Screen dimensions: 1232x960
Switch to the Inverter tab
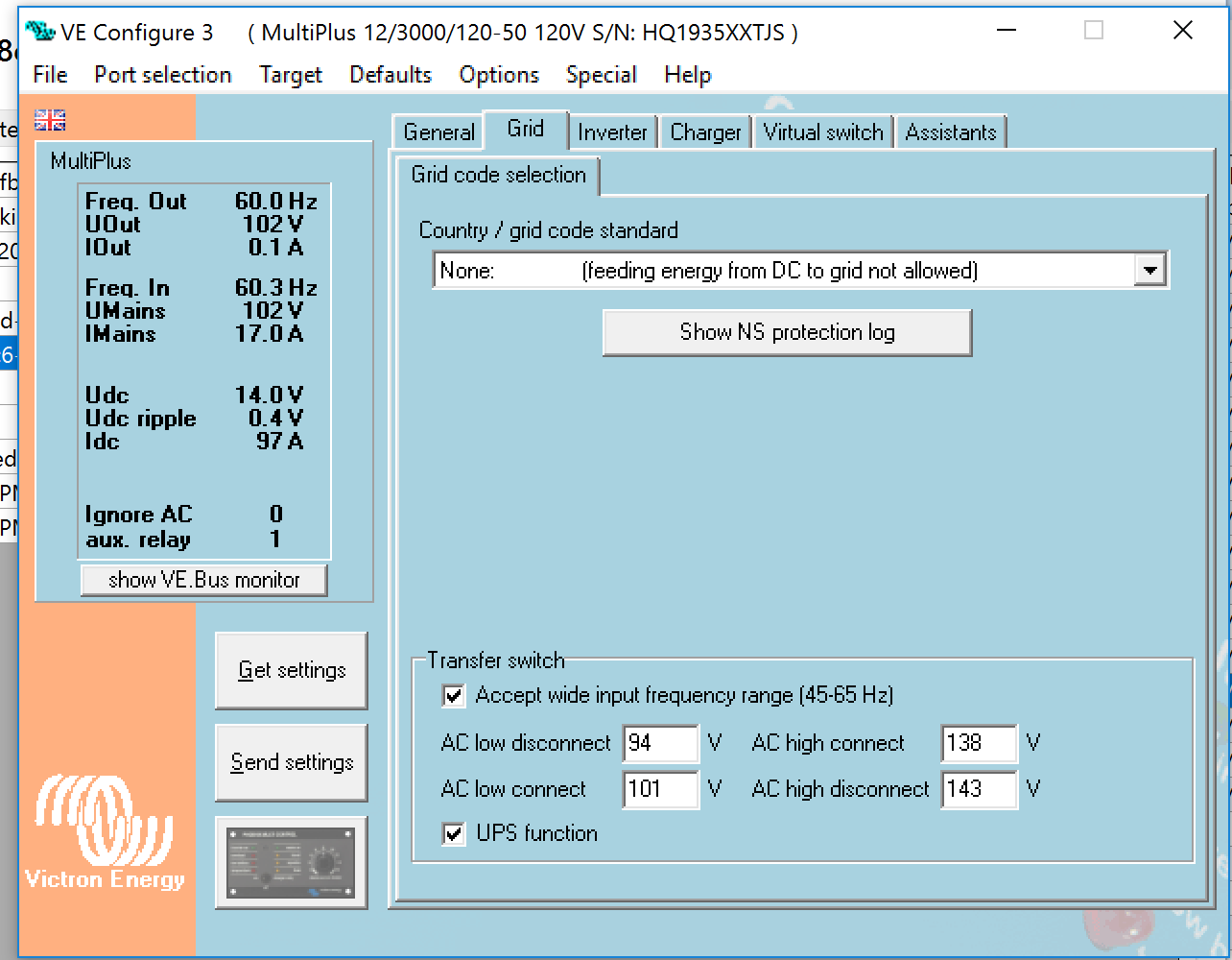tap(612, 132)
